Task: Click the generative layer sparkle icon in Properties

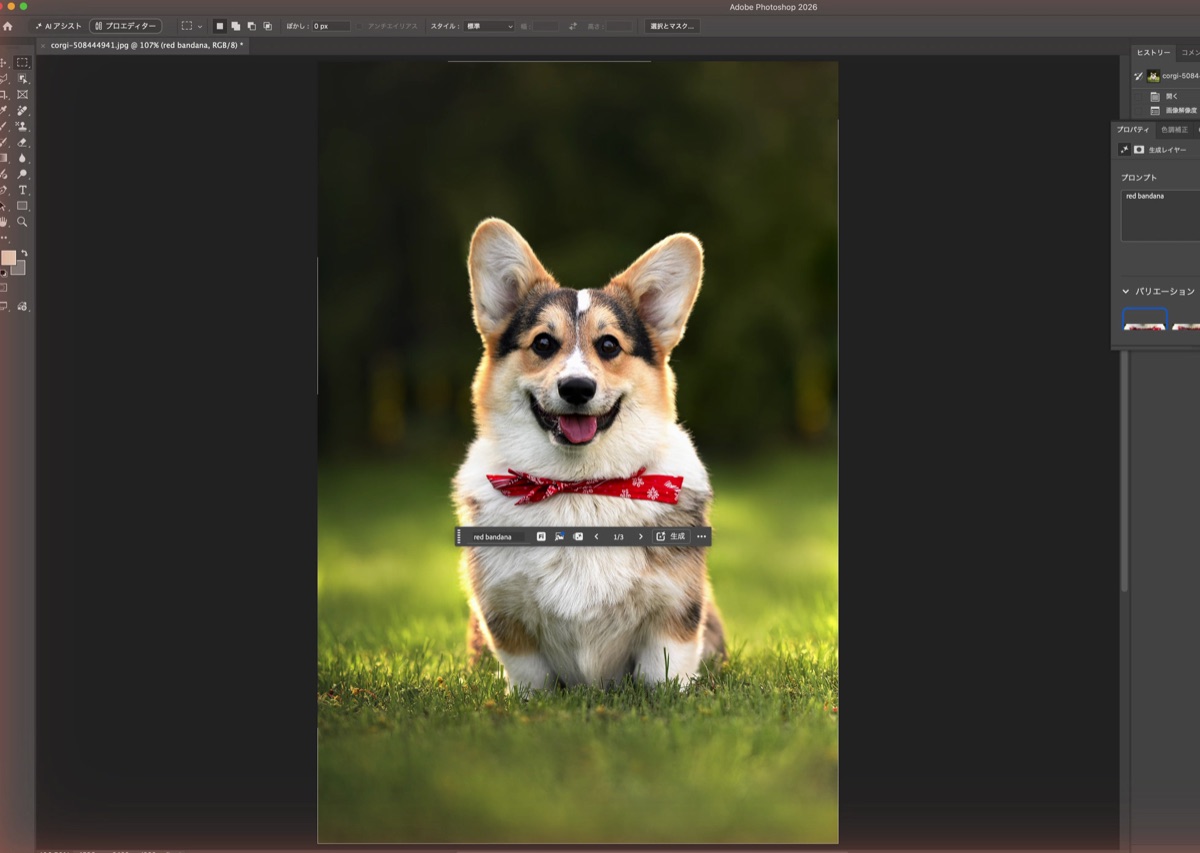Action: pos(1124,150)
